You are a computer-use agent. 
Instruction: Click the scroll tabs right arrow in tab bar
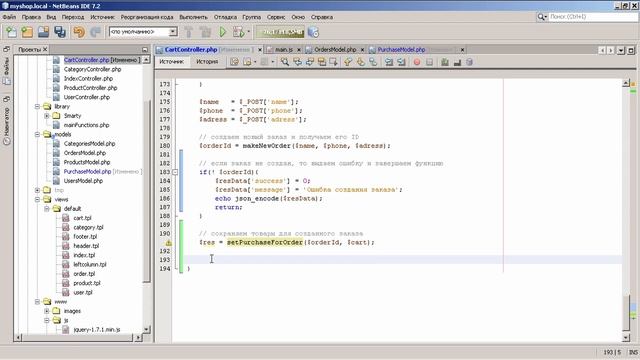click(611, 50)
